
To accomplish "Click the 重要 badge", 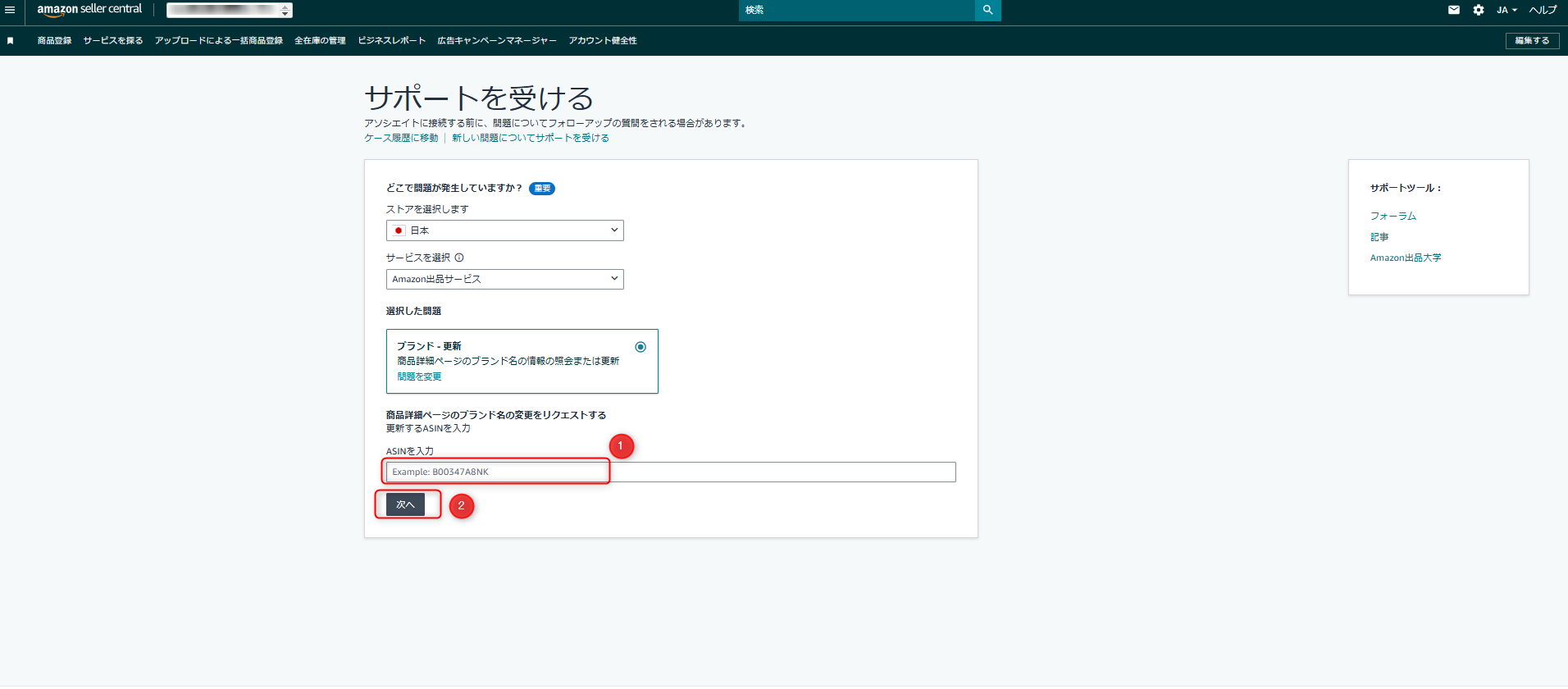I will 542,188.
